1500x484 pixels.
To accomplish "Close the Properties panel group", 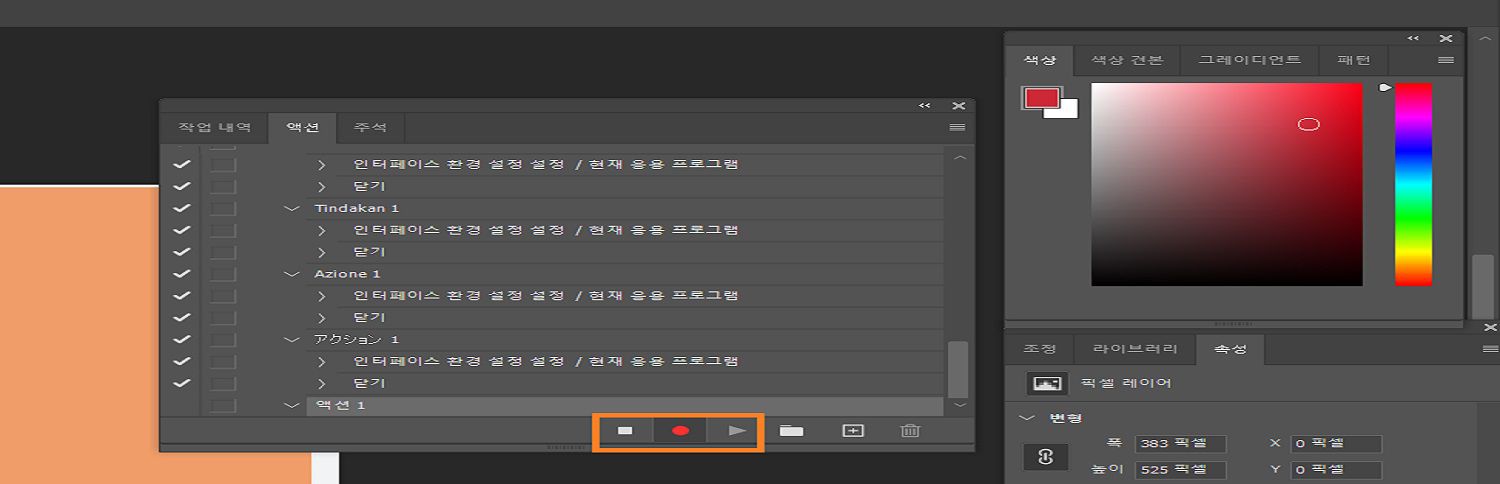I will click(1491, 327).
